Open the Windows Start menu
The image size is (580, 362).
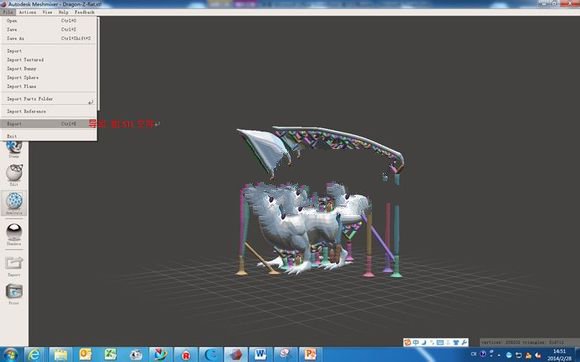10,355
